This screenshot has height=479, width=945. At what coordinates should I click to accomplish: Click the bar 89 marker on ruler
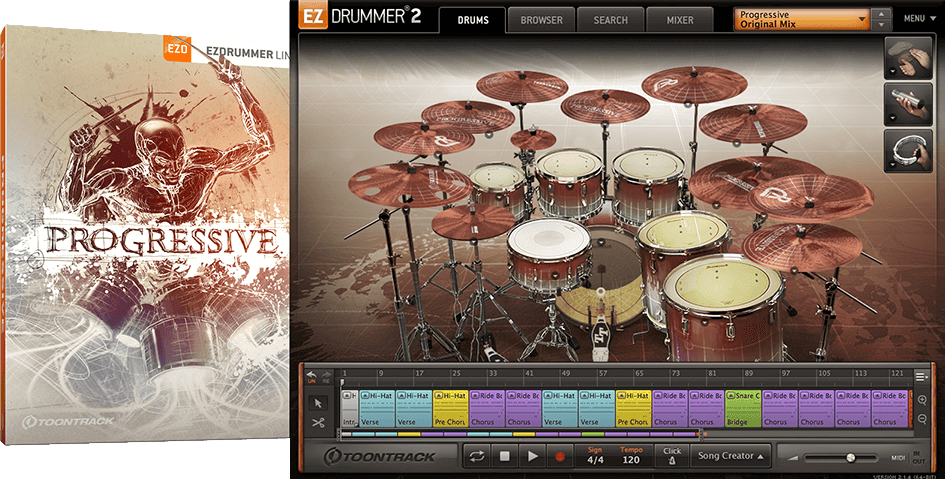click(749, 374)
